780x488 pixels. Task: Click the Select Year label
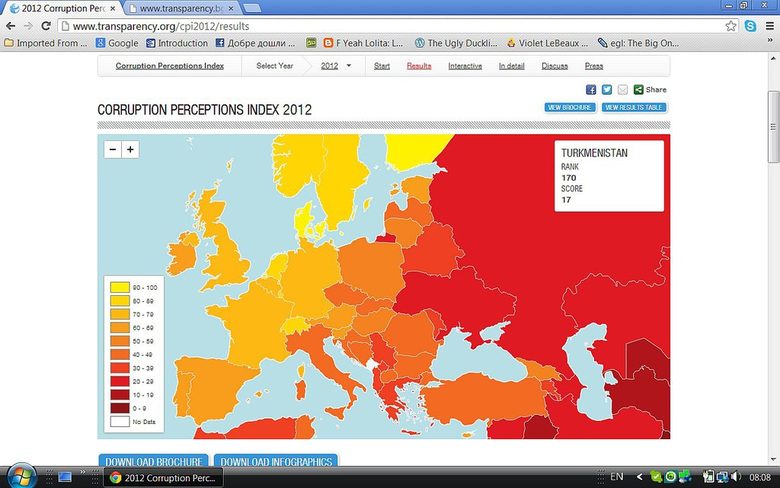(x=275, y=66)
